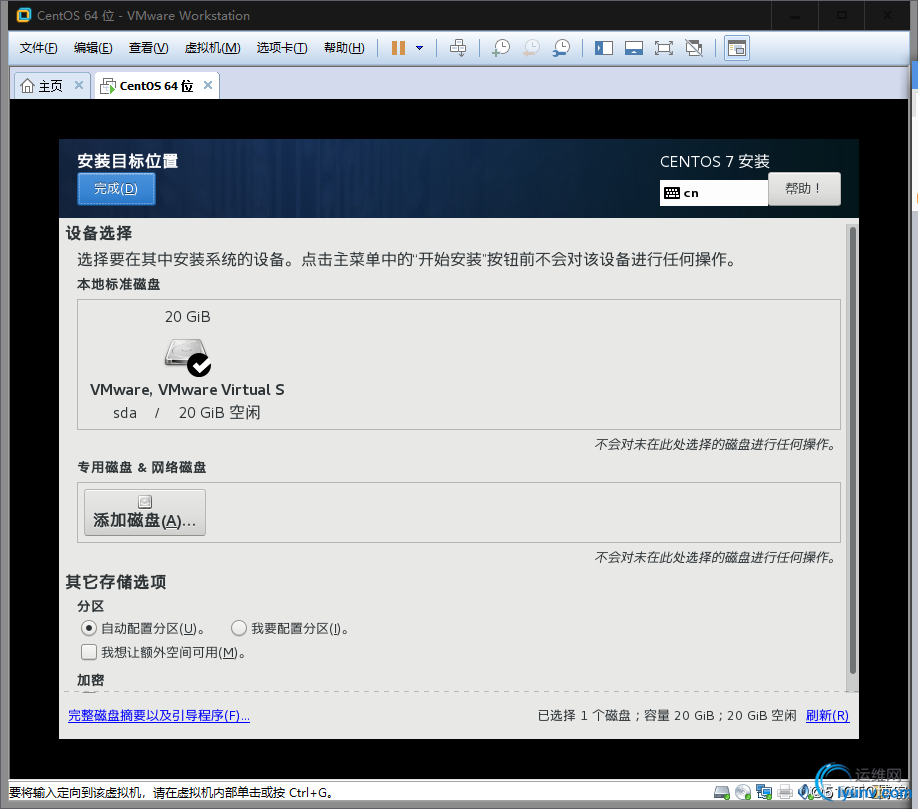Open the 选项卡(T) menu
This screenshot has height=809, width=918.
pos(282,48)
